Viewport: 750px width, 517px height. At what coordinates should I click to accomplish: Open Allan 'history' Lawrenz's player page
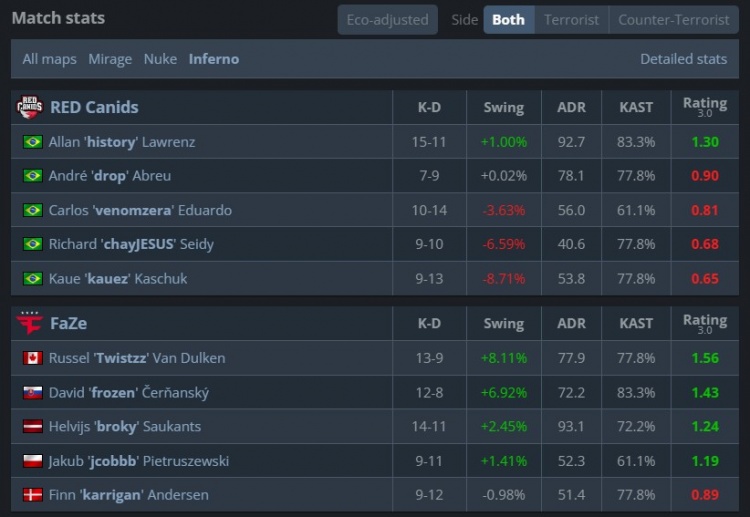coord(122,142)
